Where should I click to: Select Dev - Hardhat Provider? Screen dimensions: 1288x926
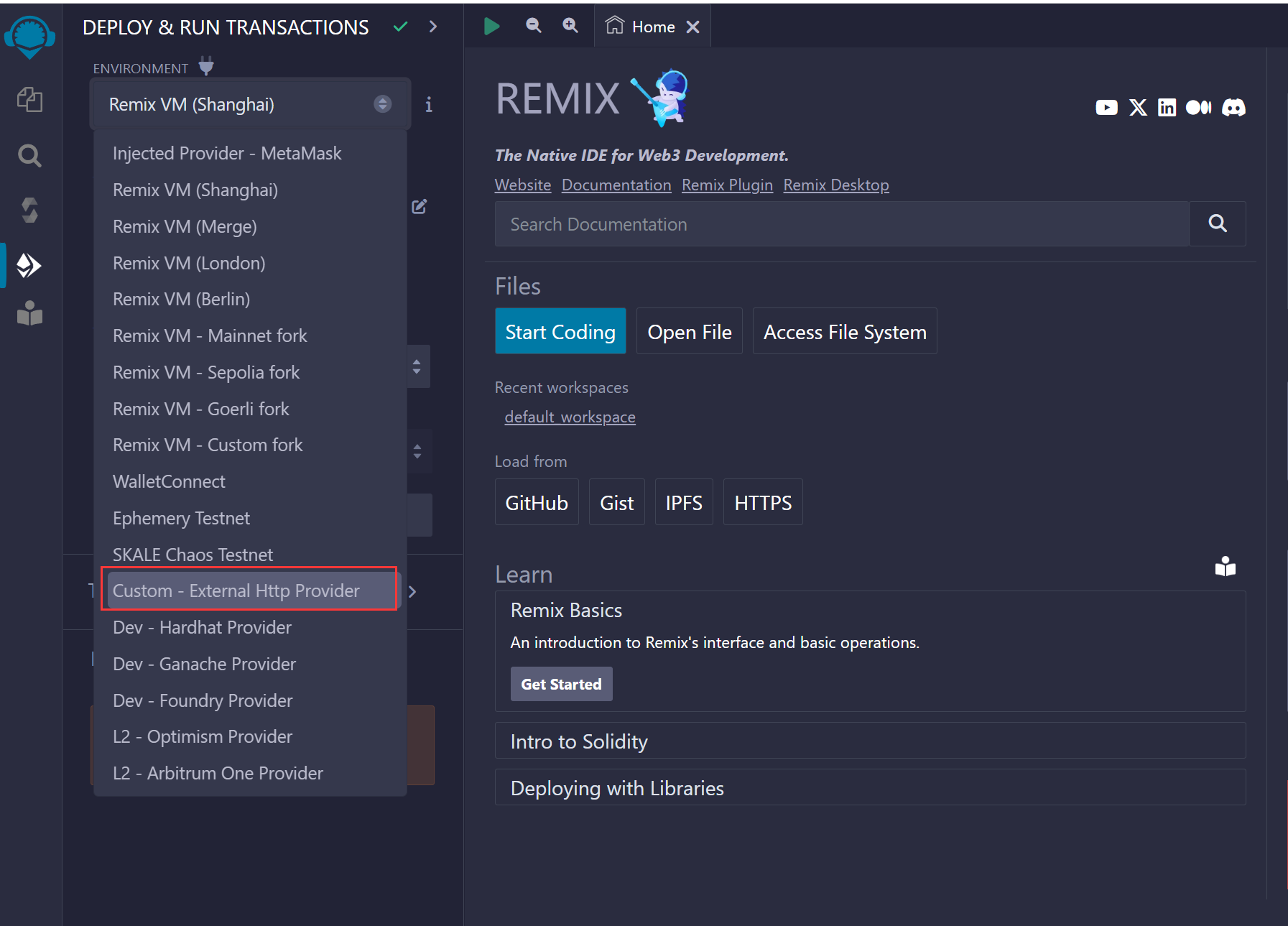(250, 628)
